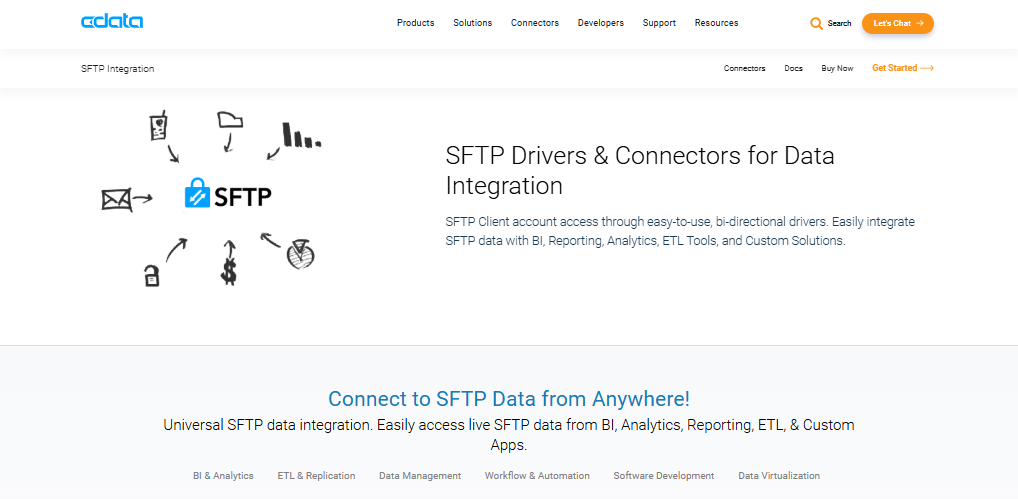The width and height of the screenshot is (1018, 499).
Task: Switch to the BI & Analytics tab
Action: pos(223,476)
